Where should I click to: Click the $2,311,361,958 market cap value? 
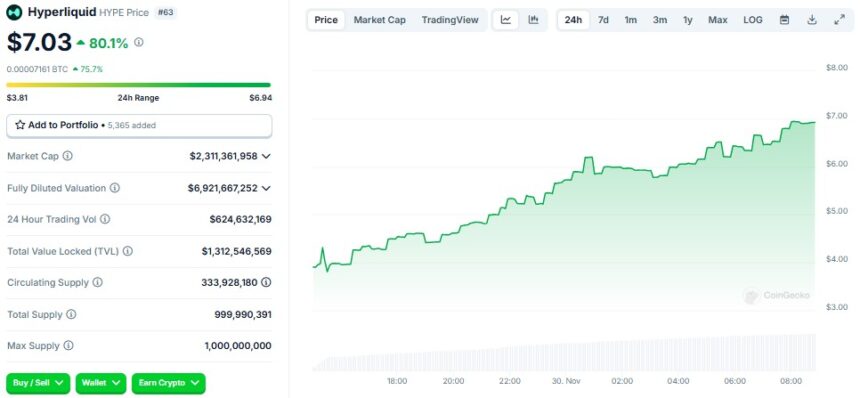point(224,156)
